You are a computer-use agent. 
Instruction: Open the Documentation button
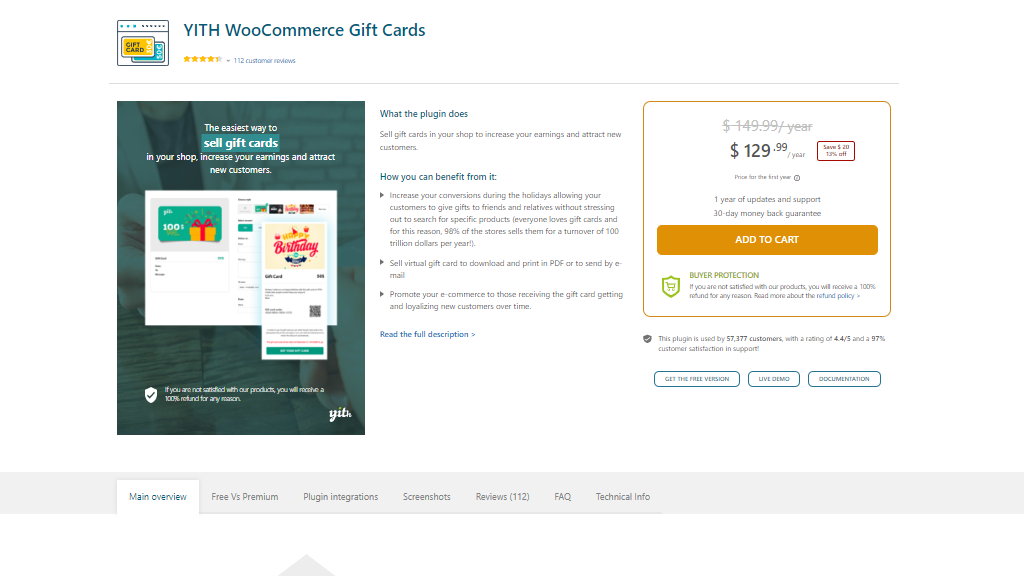(x=844, y=379)
